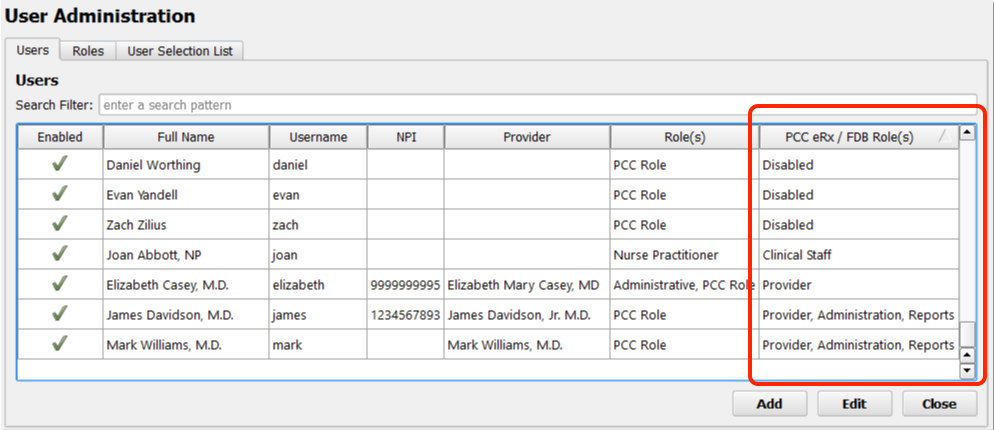994x430 pixels.
Task: Click the scrollbar up arrow at top
Action: point(967,133)
